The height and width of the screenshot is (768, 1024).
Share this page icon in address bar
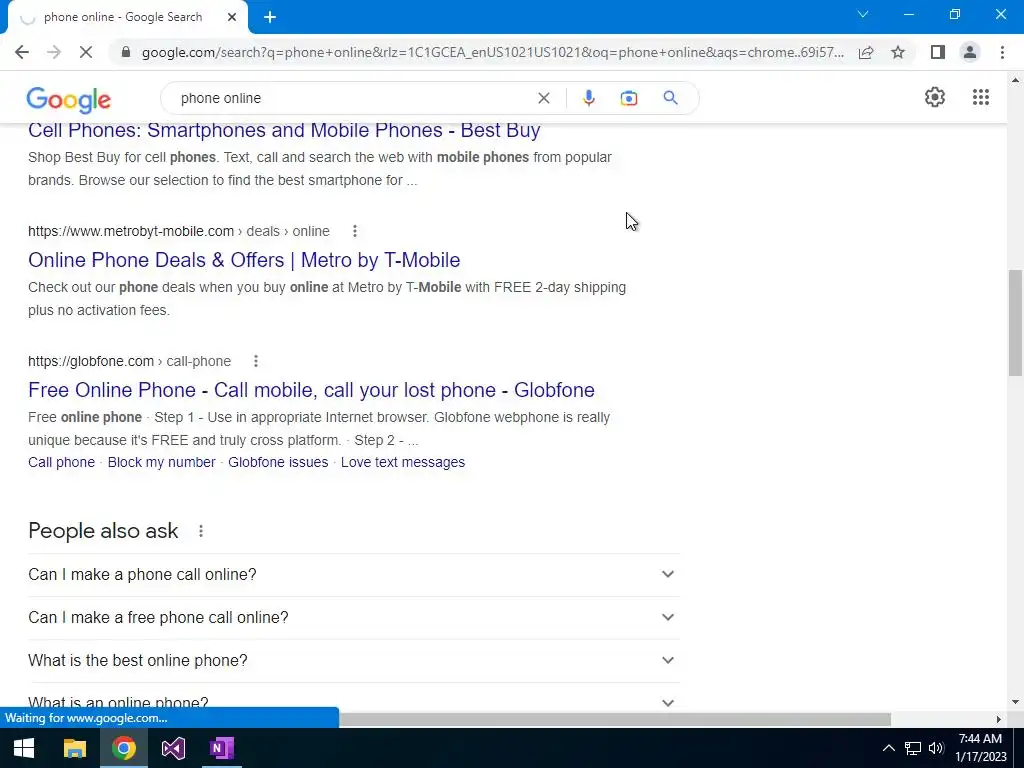866,52
